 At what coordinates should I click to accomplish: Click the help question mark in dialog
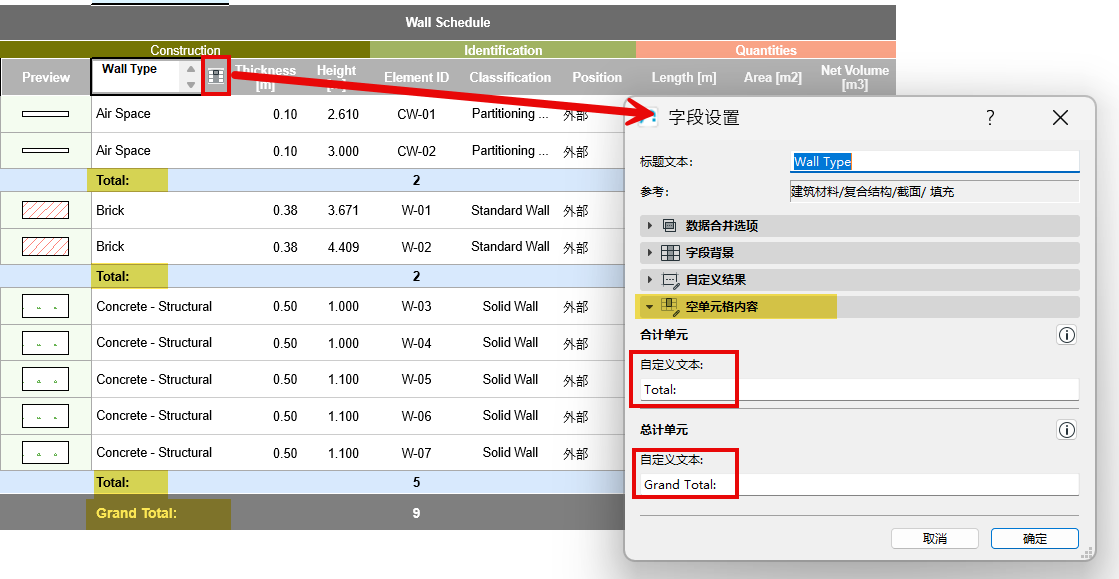click(x=990, y=118)
